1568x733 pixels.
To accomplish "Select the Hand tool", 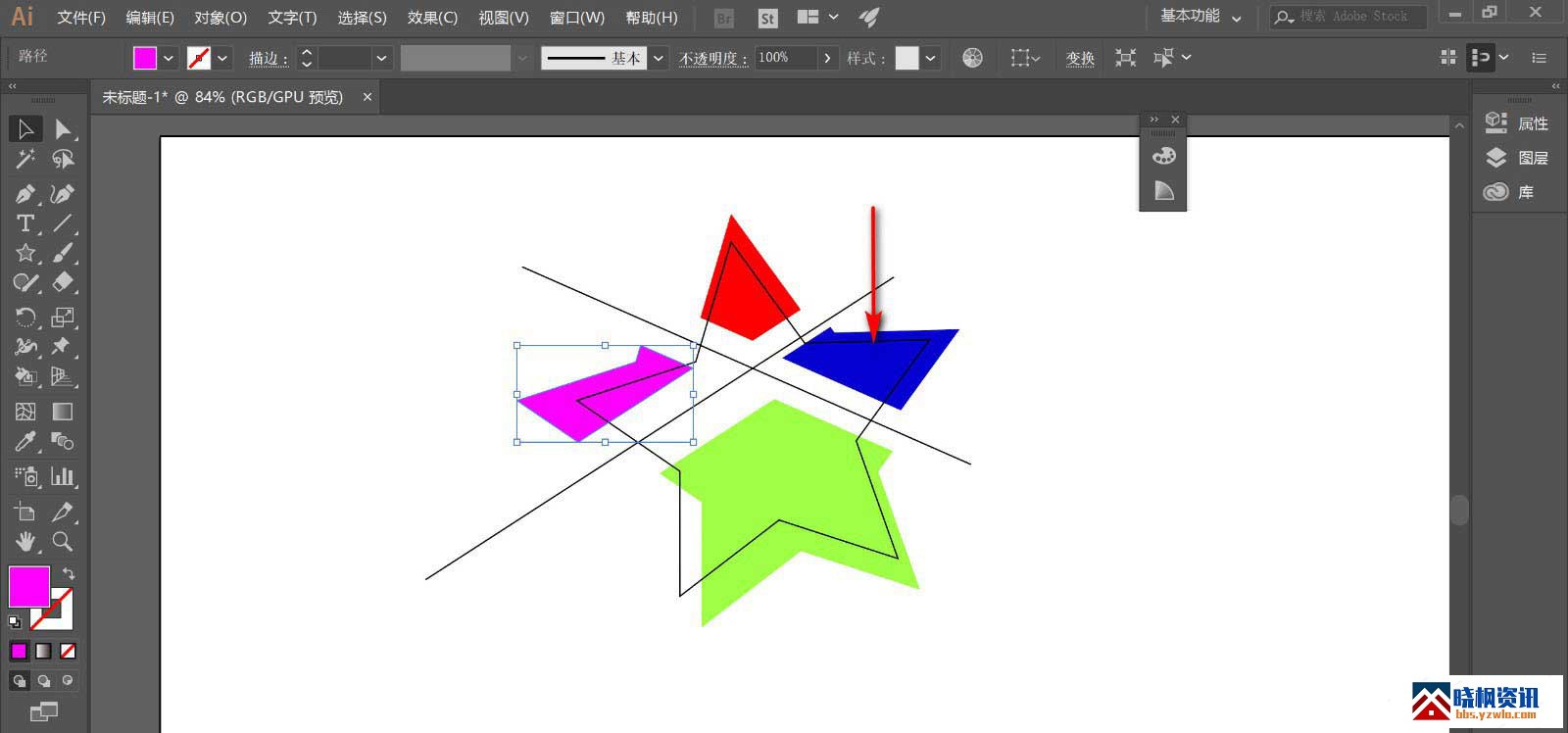I will click(25, 541).
